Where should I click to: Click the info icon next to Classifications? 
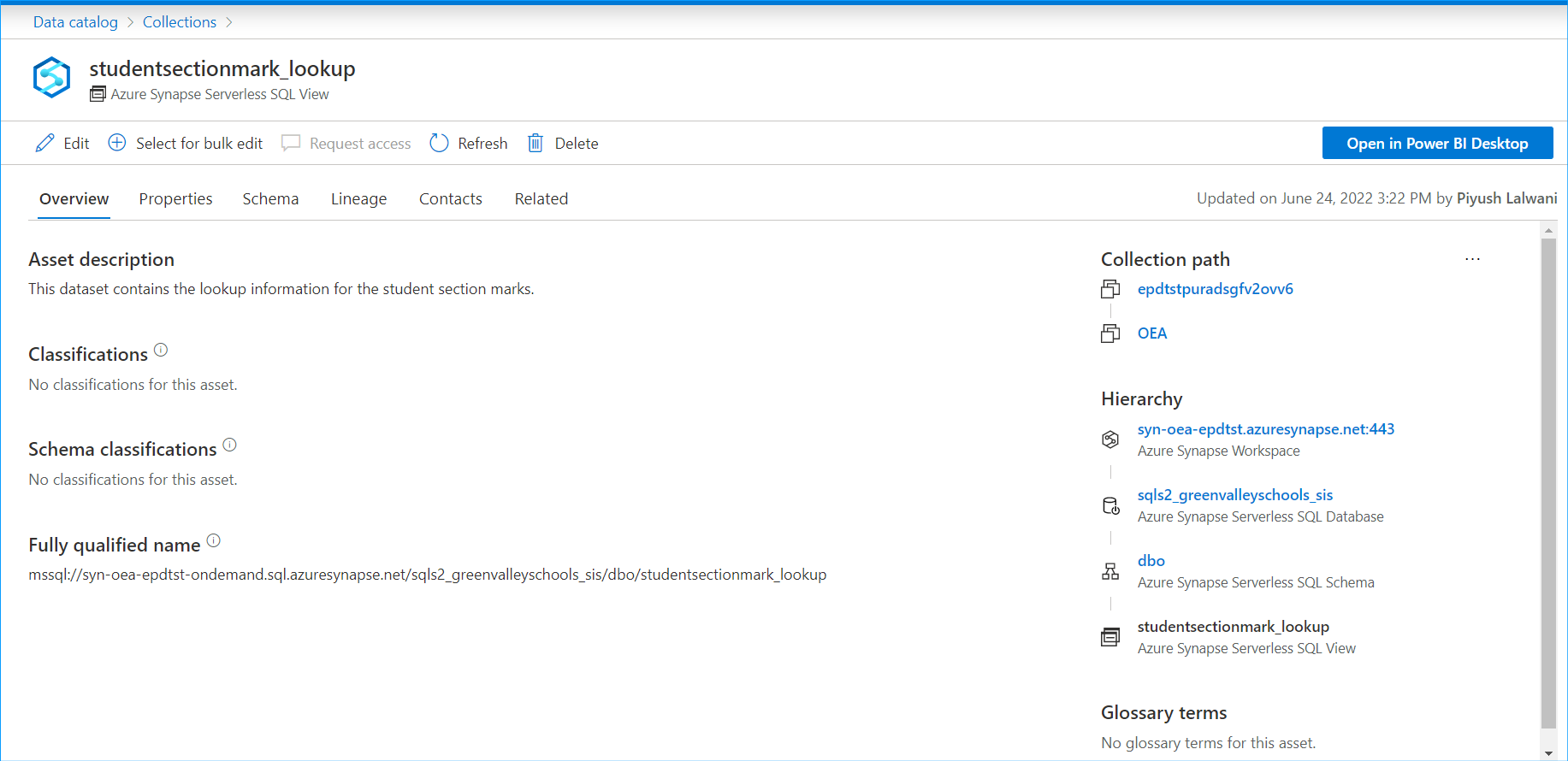click(x=161, y=350)
